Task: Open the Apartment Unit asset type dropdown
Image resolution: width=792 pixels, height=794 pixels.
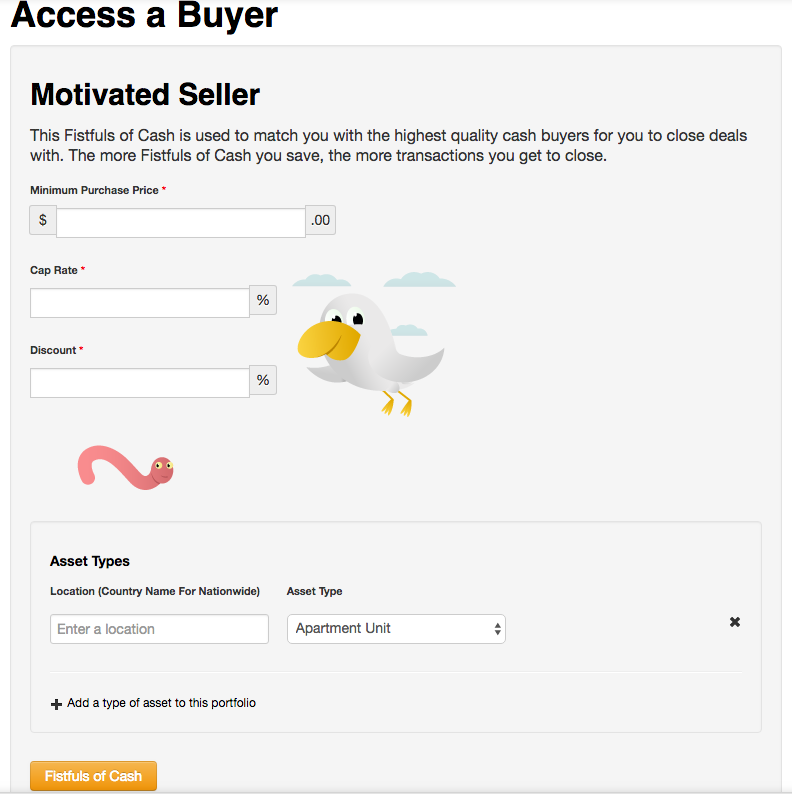Action: pos(396,629)
